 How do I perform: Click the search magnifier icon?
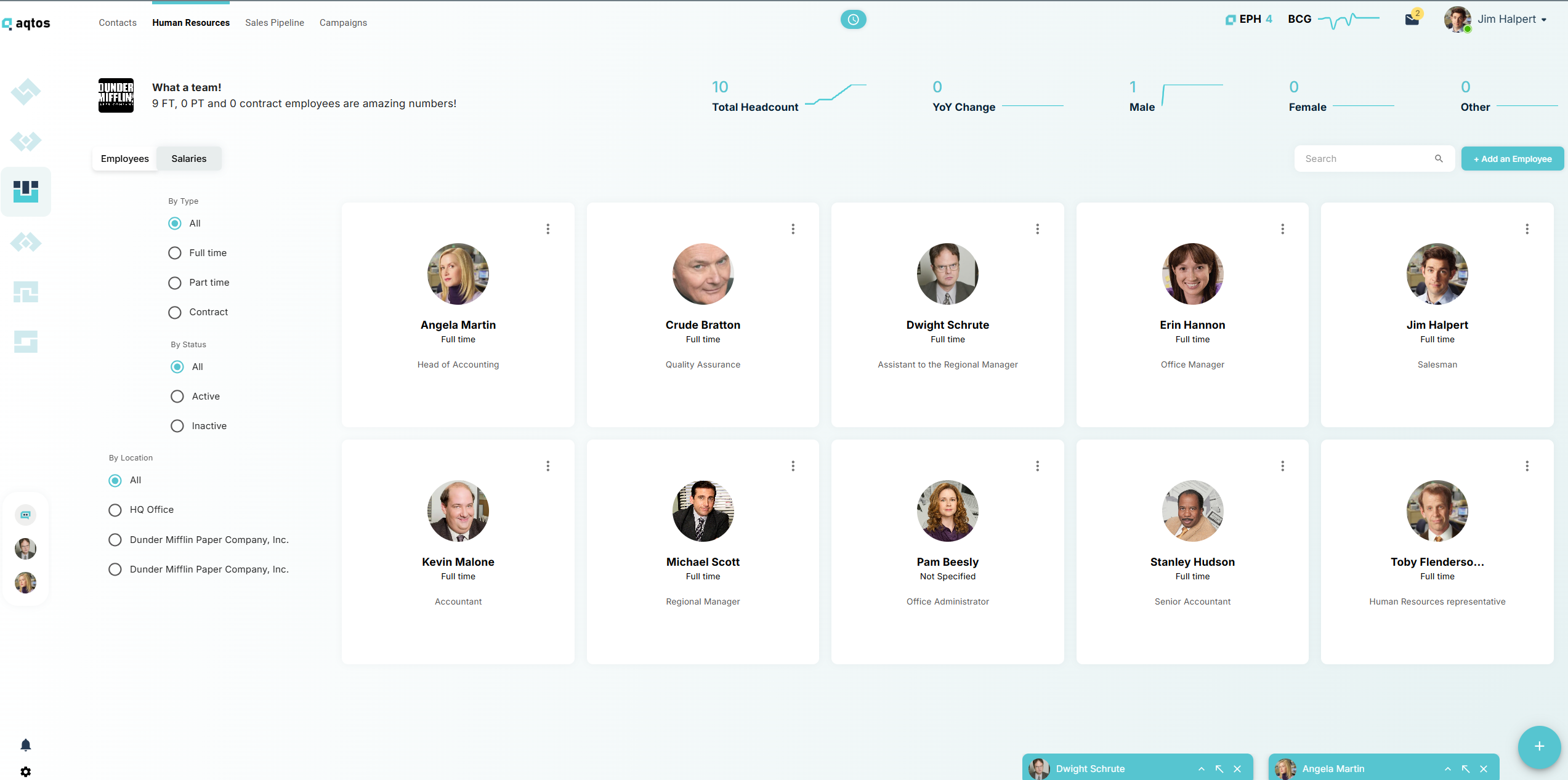[1439, 159]
